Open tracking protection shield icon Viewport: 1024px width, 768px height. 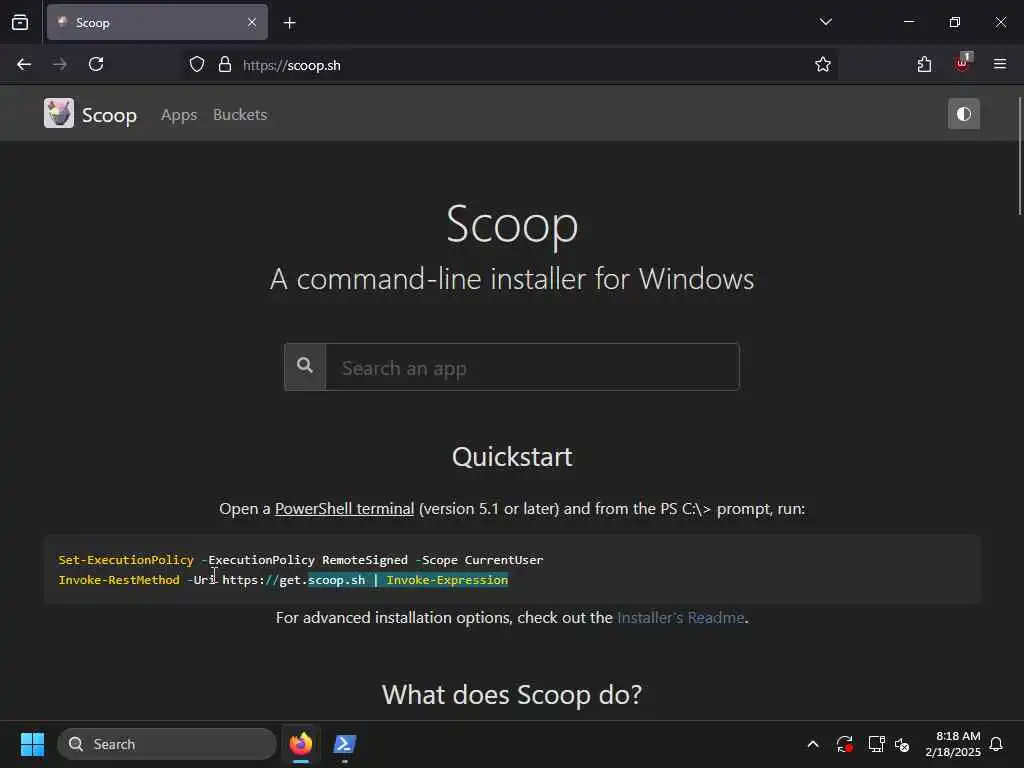[197, 65]
